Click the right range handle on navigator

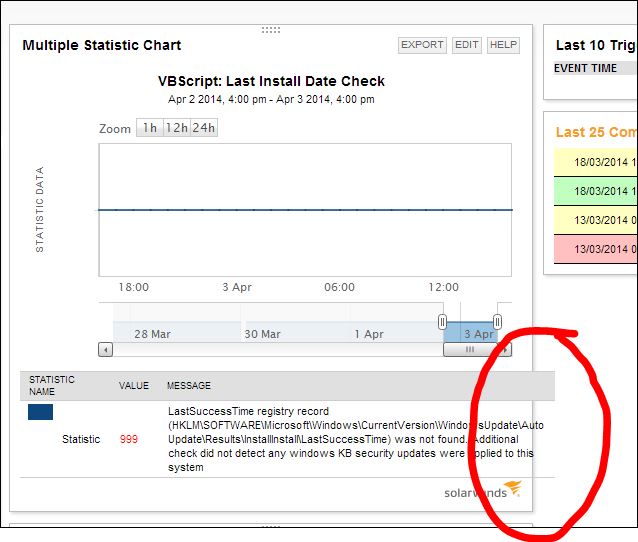pyautogui.click(x=497, y=321)
